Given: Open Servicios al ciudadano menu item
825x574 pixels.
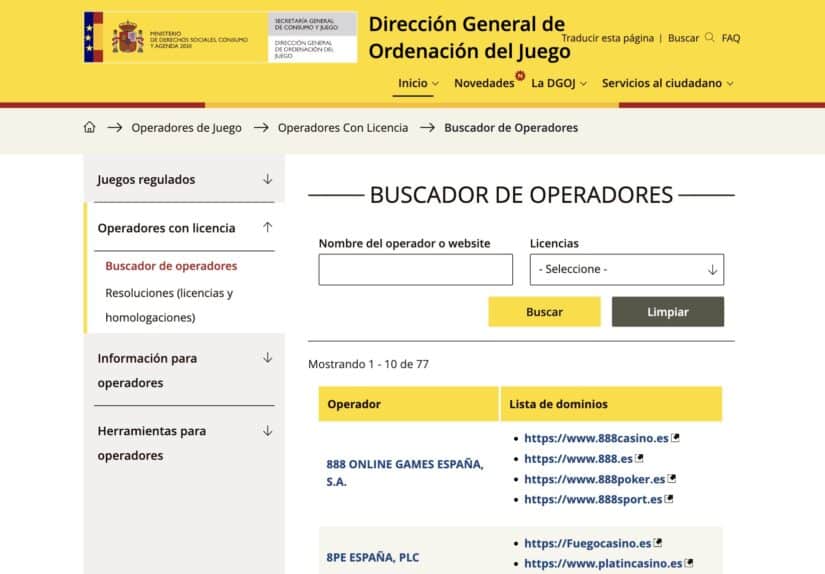Looking at the screenshot, I should (x=661, y=83).
